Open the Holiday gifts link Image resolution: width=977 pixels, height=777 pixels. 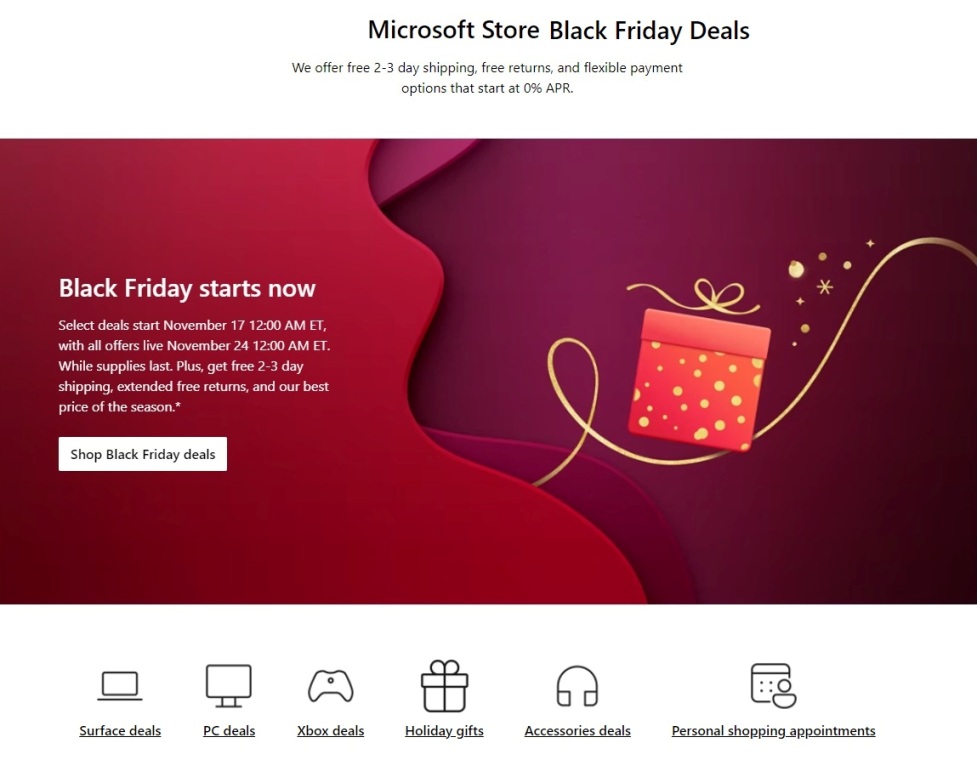click(444, 731)
